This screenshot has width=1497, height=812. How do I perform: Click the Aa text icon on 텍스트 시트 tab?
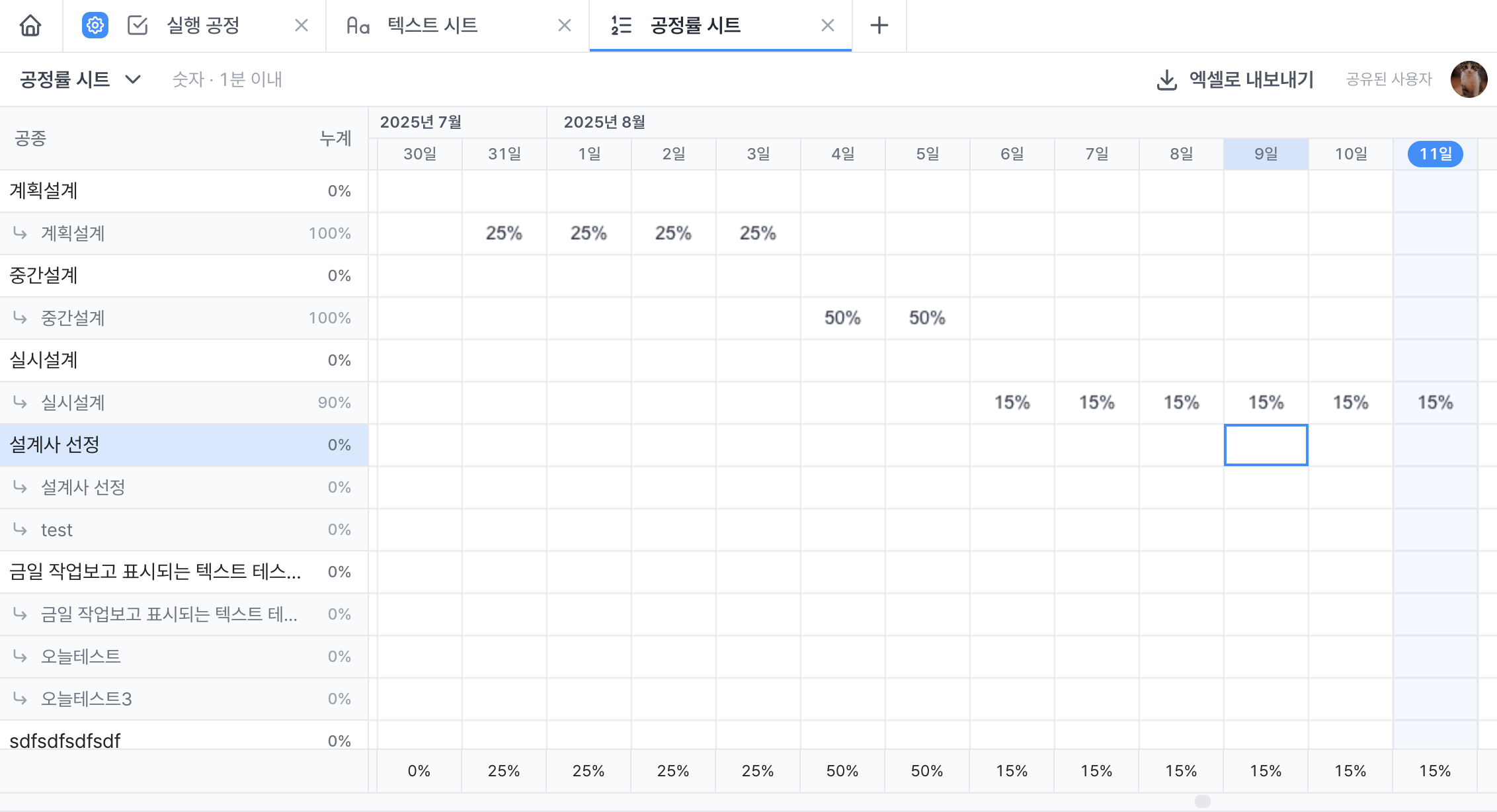coord(358,25)
